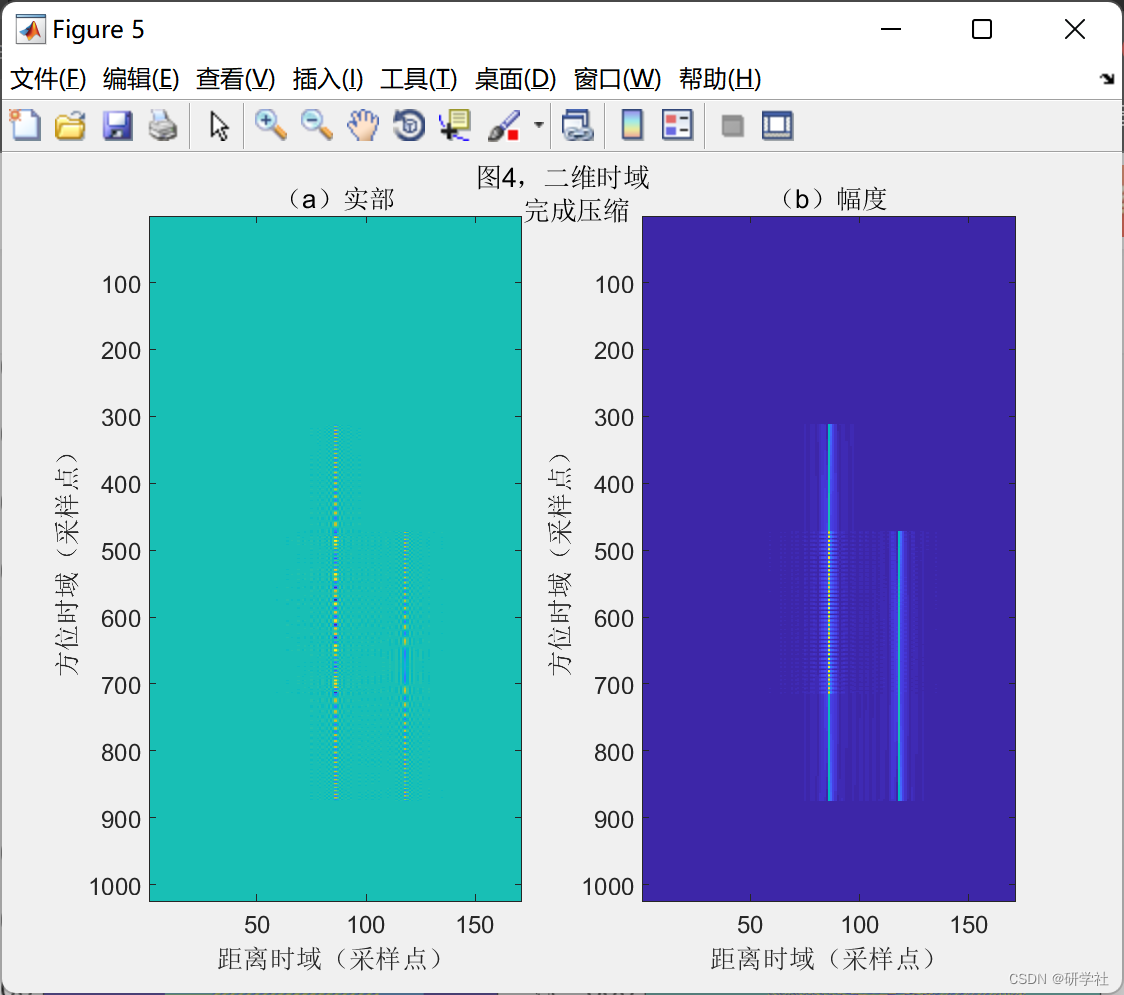Enable the Zoom Out tool
The width and height of the screenshot is (1124, 995).
pyautogui.click(x=317, y=125)
